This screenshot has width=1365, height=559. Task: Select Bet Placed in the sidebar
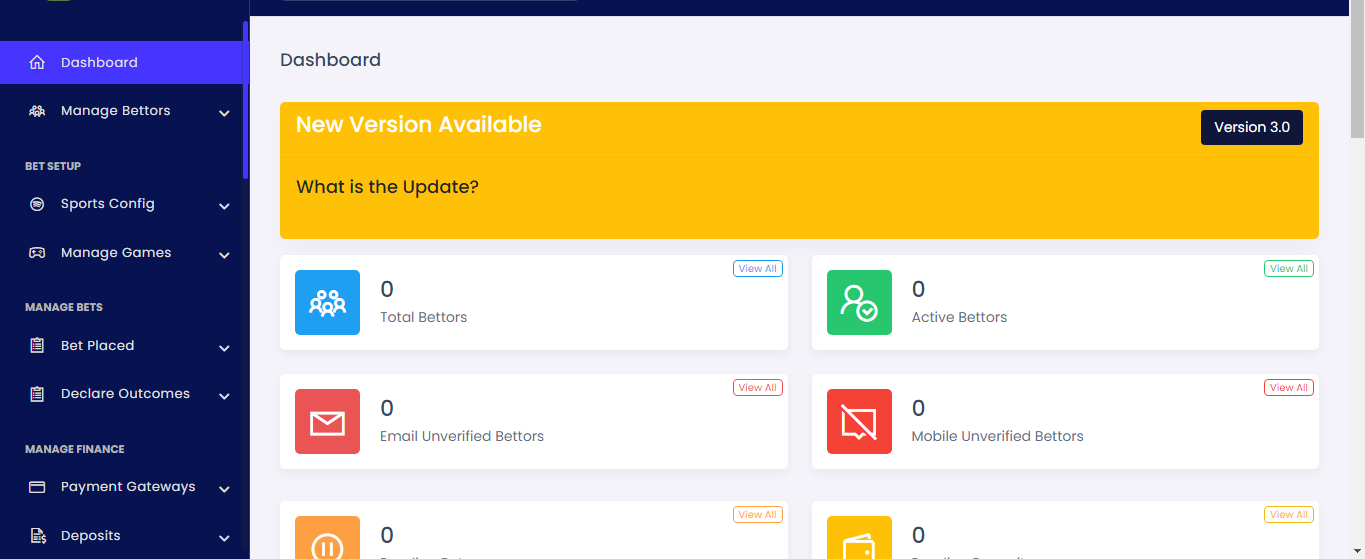[97, 346]
